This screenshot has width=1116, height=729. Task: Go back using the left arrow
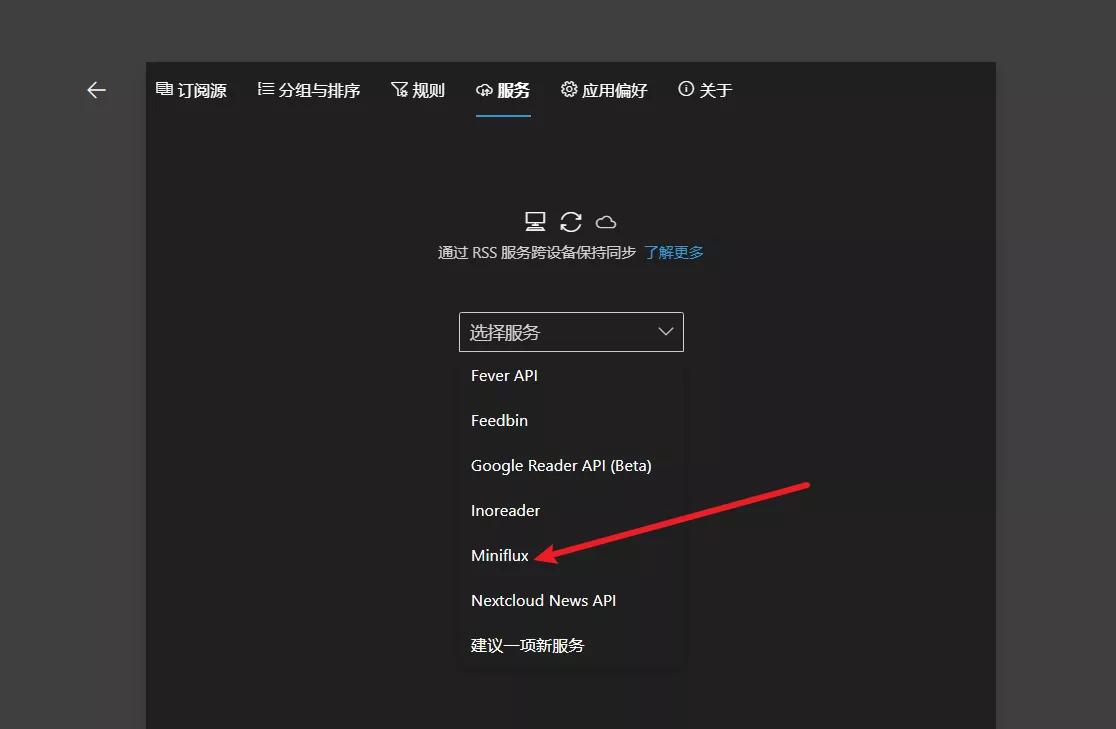[x=96, y=90]
